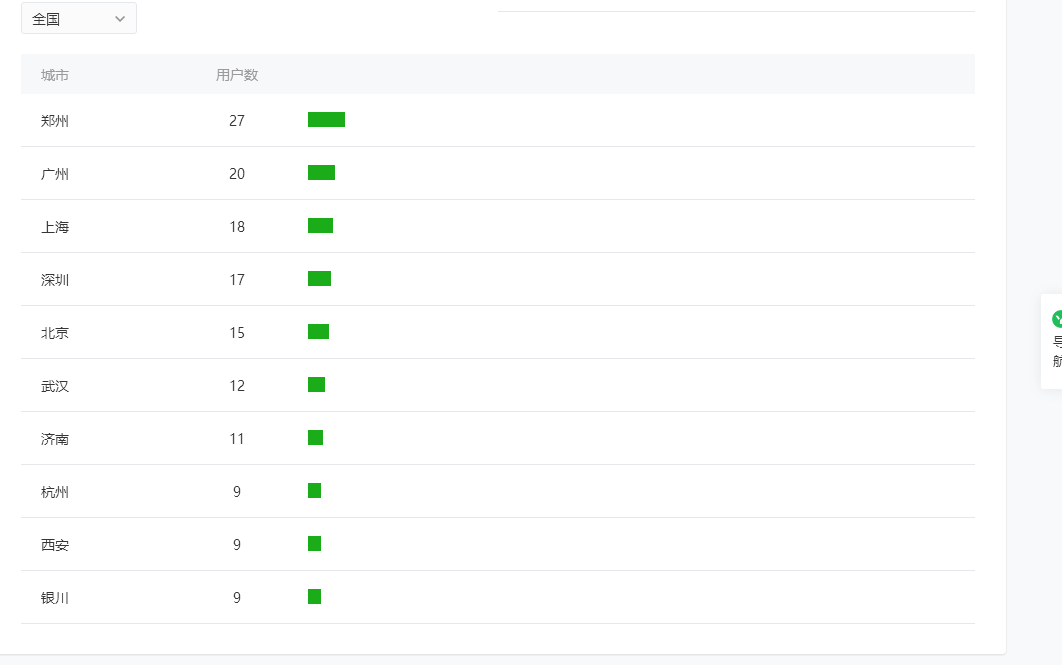1062x665 pixels.
Task: Click the user count 11 for 济南
Action: click(237, 439)
